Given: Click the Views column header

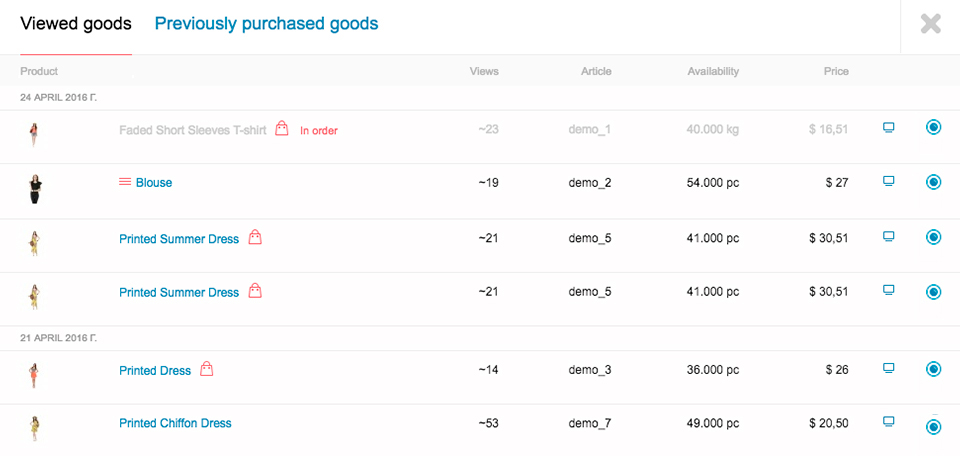Looking at the screenshot, I should [484, 71].
